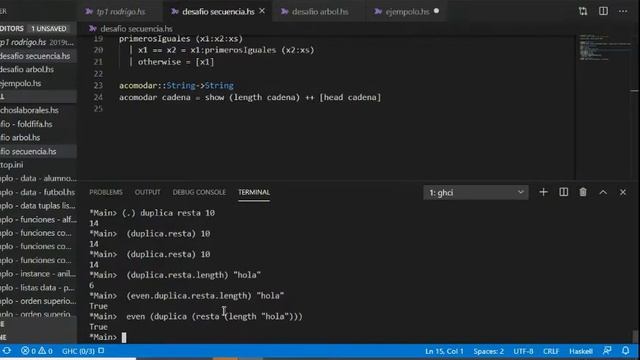Open the editor more actions menu
This screenshot has width=640, height=360.
623,11
